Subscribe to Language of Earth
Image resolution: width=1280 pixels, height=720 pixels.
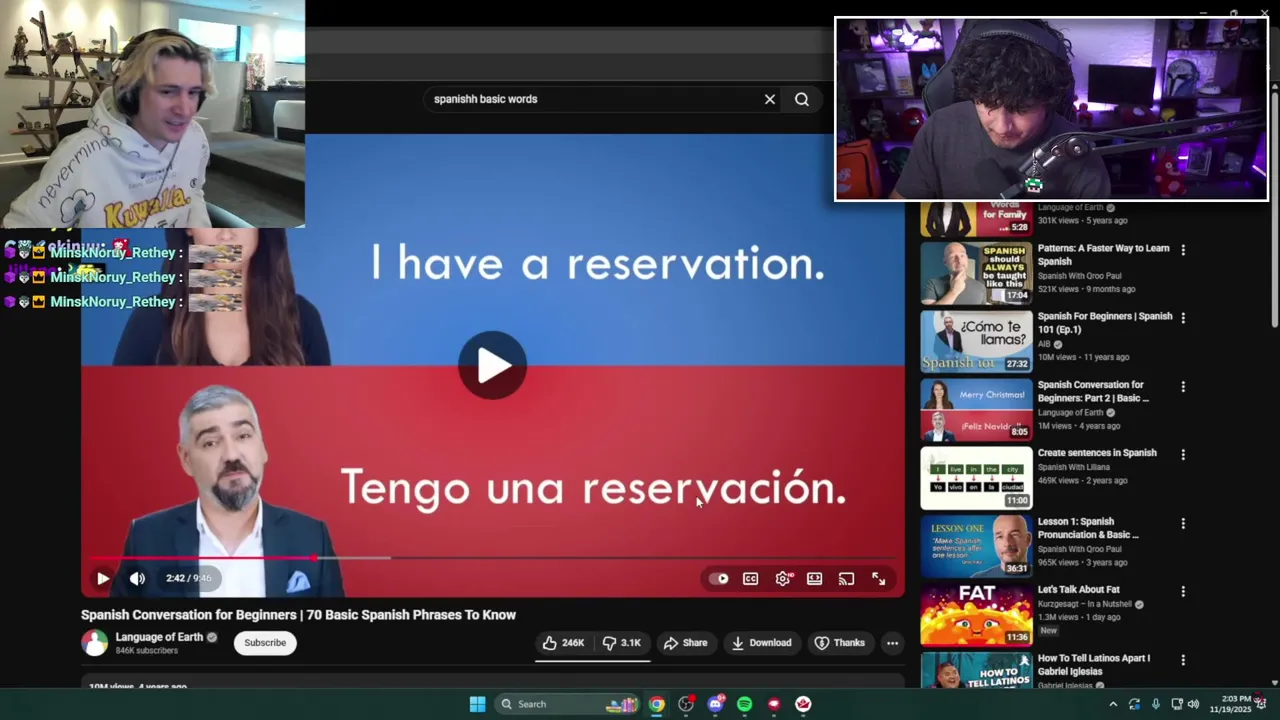pyautogui.click(x=265, y=643)
